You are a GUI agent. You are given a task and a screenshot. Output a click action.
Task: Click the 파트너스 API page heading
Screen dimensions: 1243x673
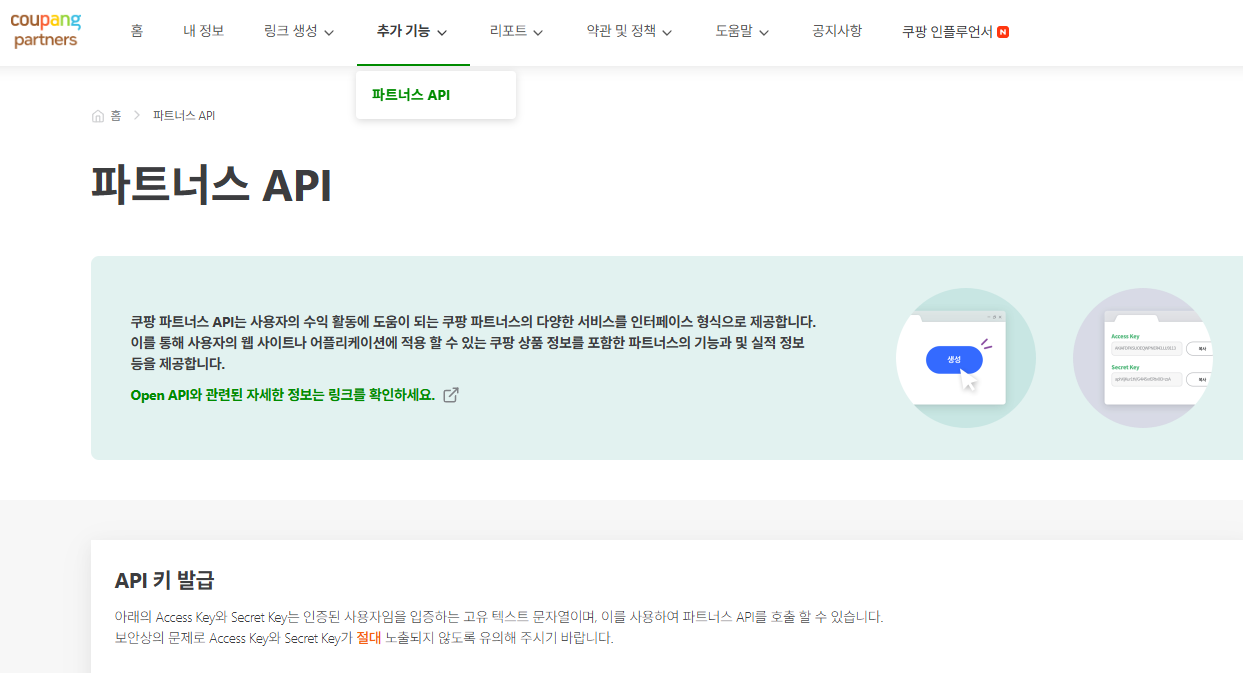[211, 185]
